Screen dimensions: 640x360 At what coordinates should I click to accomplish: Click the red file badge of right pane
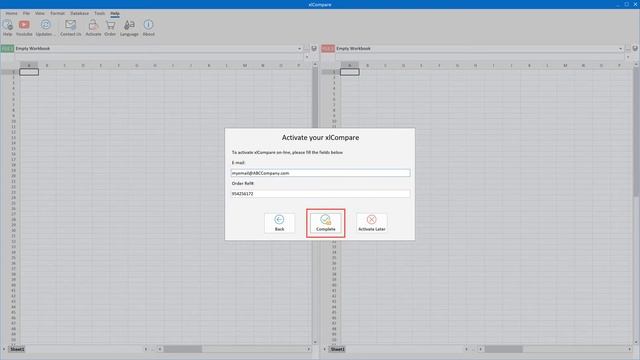pos(328,49)
